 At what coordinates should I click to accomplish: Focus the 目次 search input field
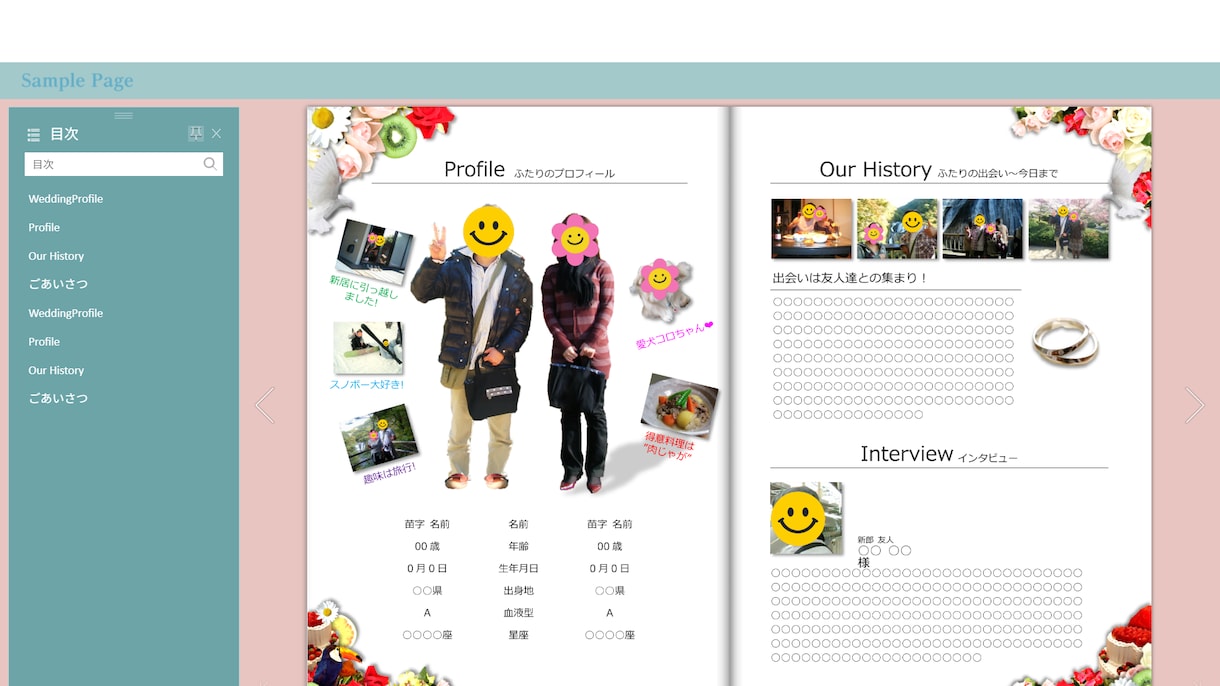(124, 164)
